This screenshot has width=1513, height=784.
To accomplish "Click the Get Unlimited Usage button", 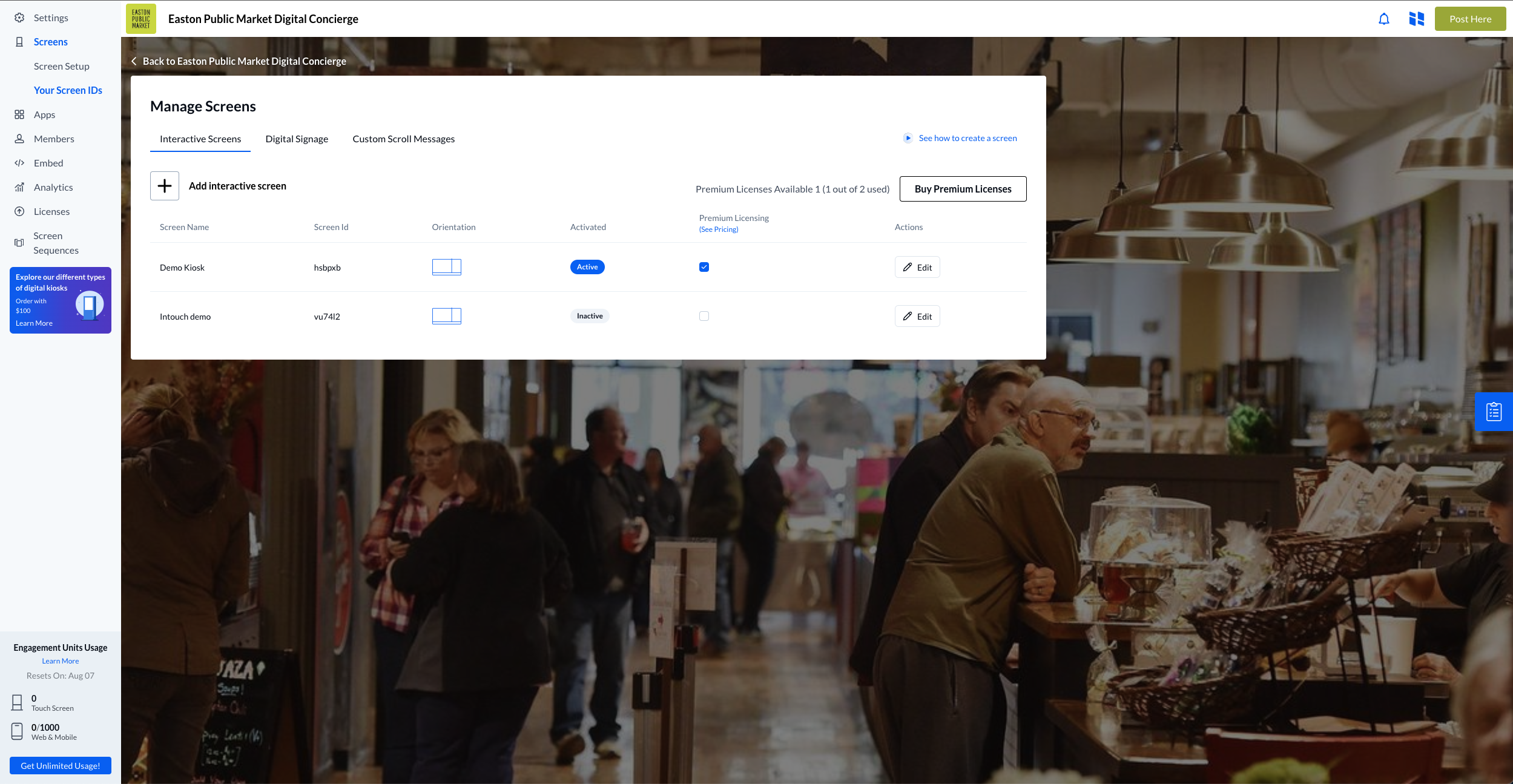I will pos(61,765).
